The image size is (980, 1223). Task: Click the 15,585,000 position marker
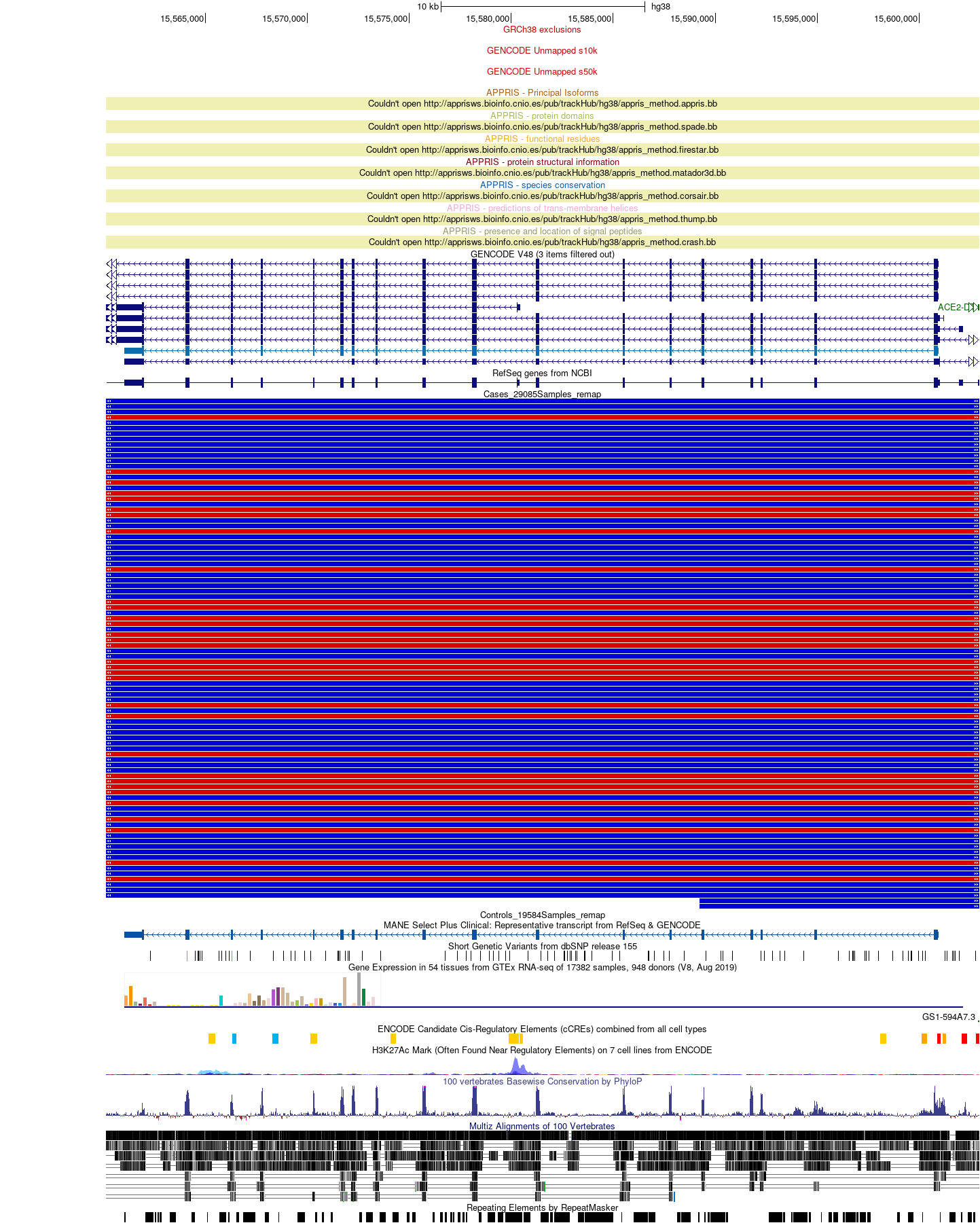589,19
